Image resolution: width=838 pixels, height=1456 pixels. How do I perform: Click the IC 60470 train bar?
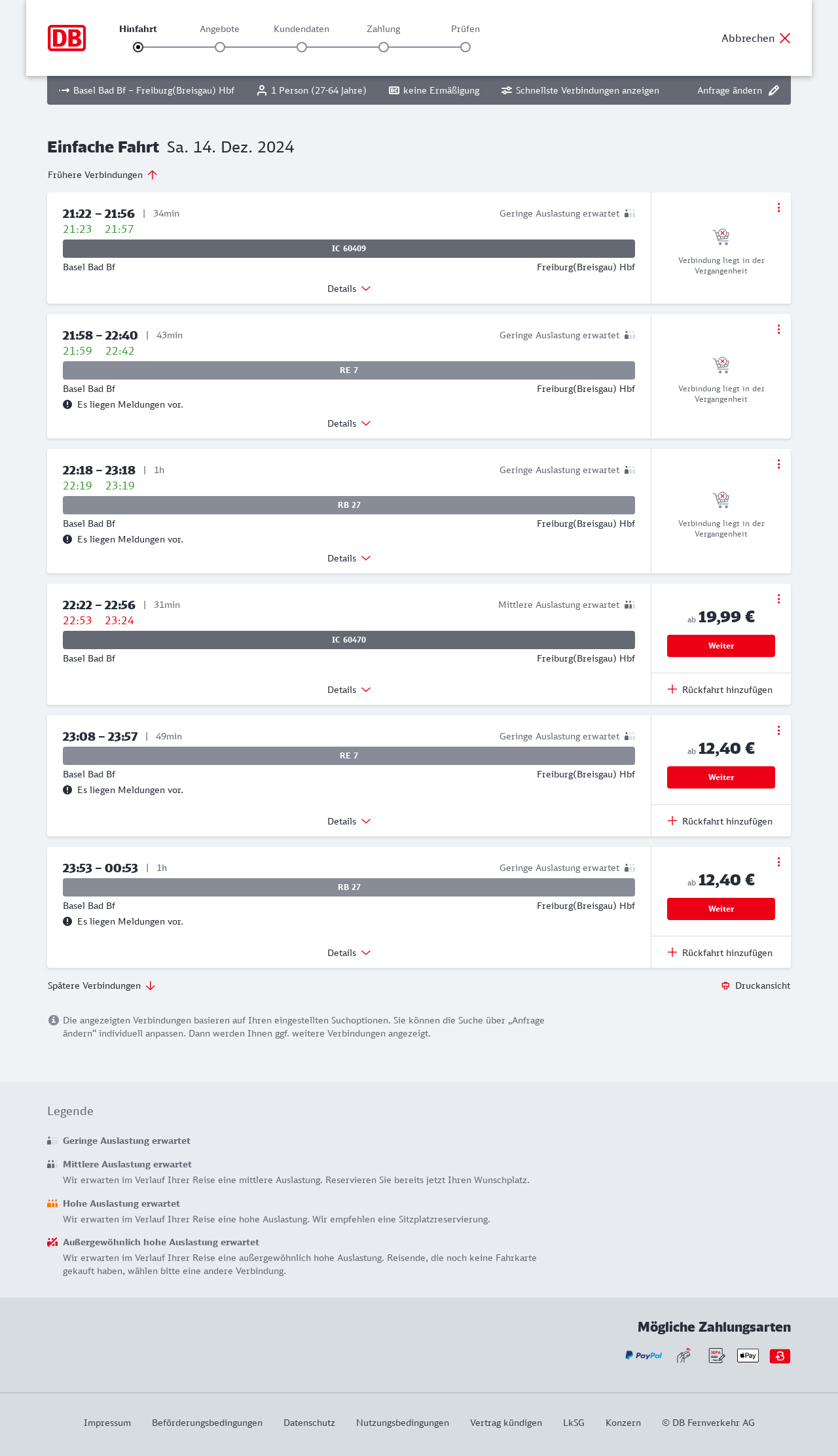pos(349,640)
